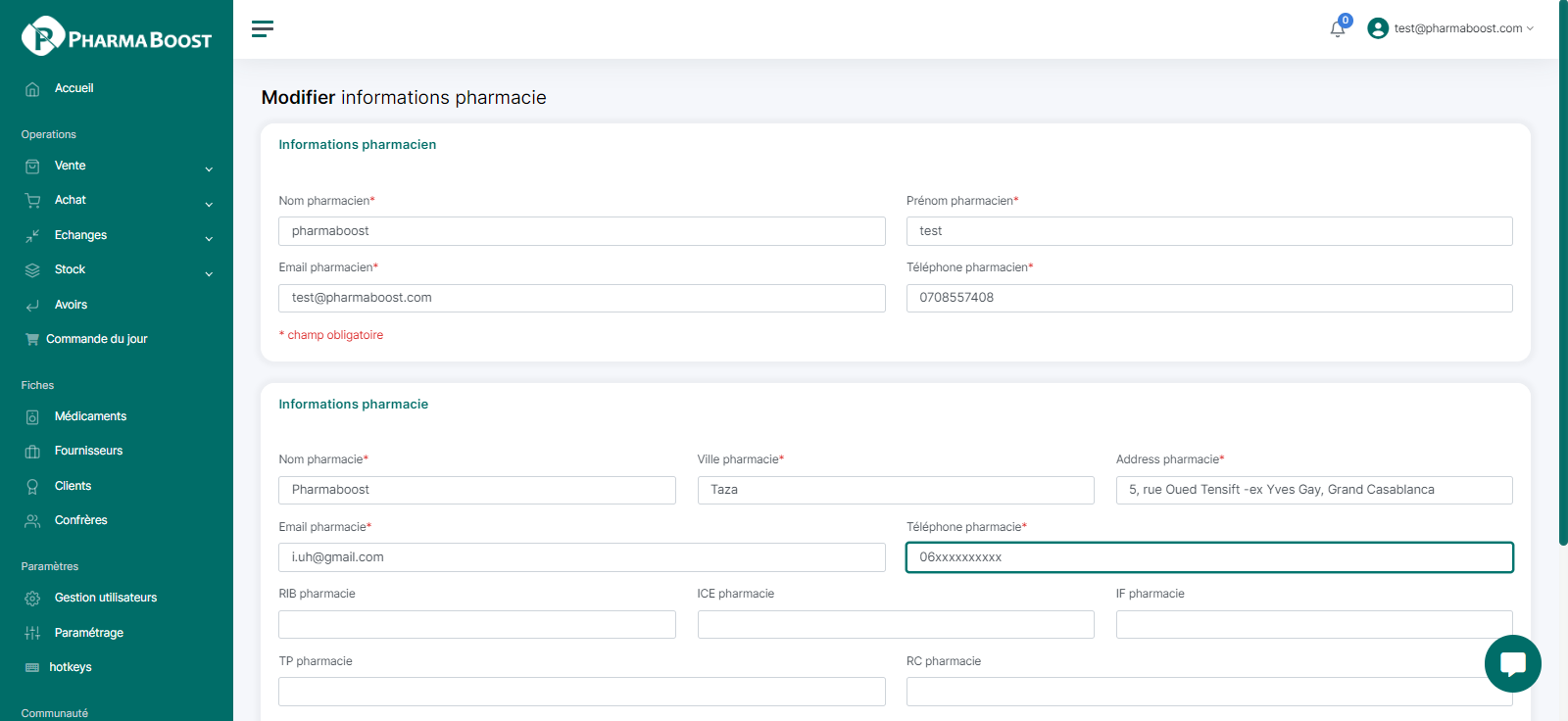Focus the Email pharmacie field
Image resolution: width=1568 pixels, height=721 pixels.
(582, 557)
